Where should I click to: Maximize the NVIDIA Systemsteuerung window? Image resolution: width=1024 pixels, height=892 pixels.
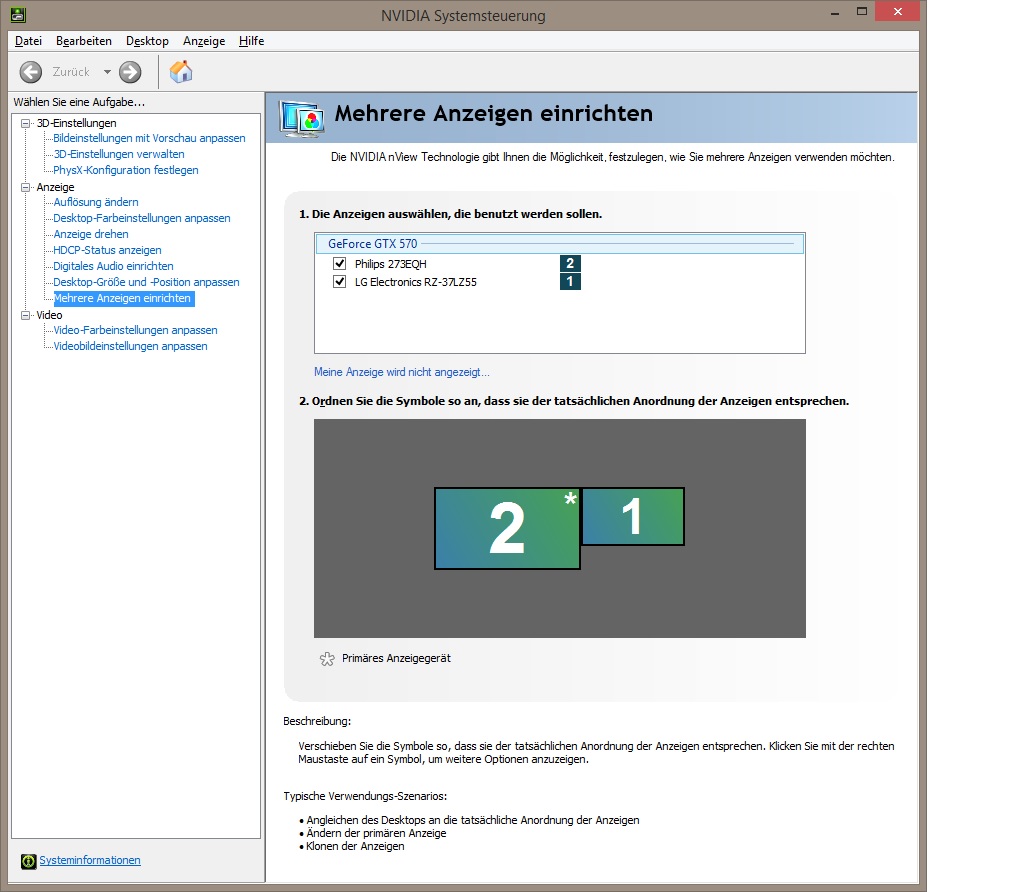pos(862,12)
